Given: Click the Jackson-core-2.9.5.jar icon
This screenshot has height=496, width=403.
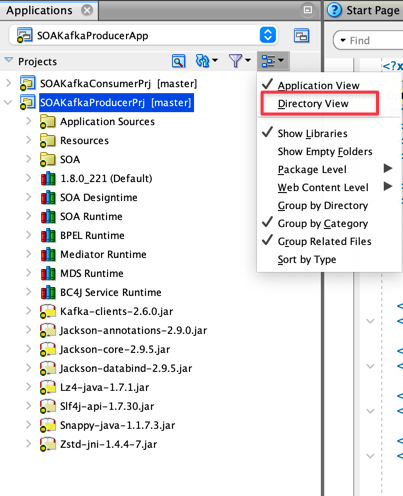Looking at the screenshot, I should click(x=48, y=350).
